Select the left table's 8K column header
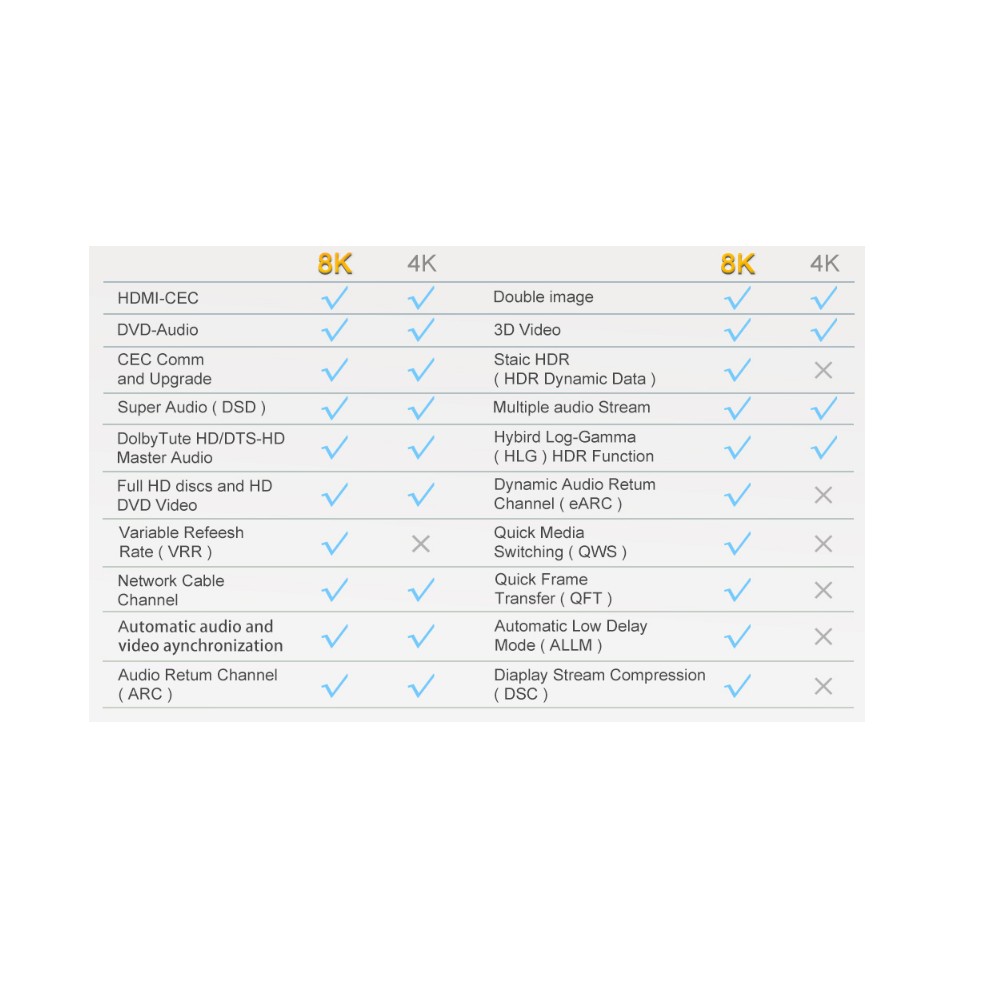Viewport: 1000px width, 1000px height. (335, 264)
